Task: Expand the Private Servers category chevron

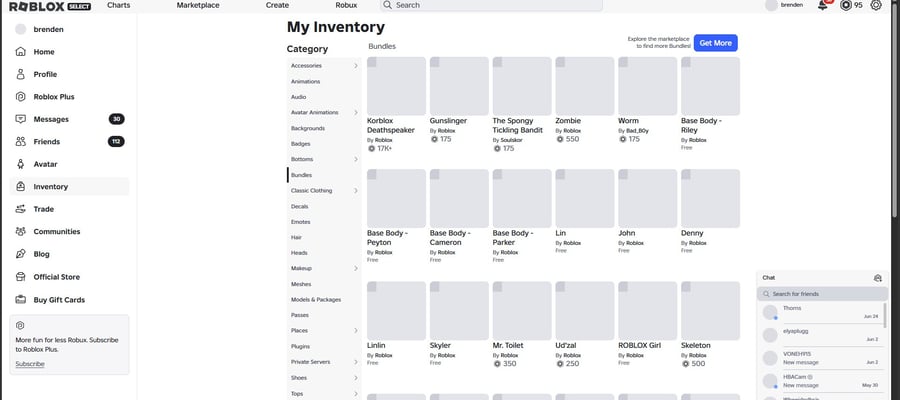Action: (x=356, y=362)
